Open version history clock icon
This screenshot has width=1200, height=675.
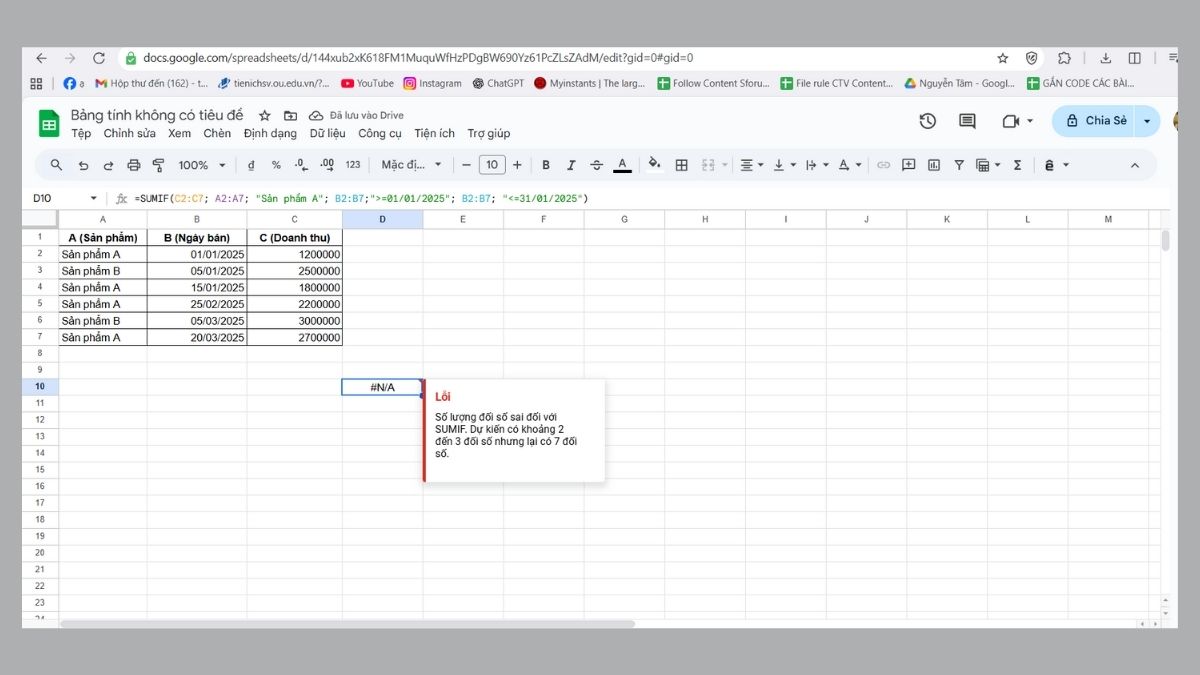pyautogui.click(x=928, y=121)
